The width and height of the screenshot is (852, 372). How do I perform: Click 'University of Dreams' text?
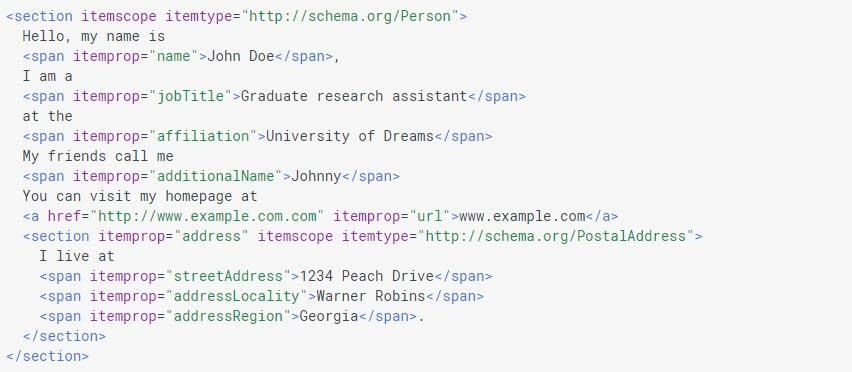click(350, 136)
